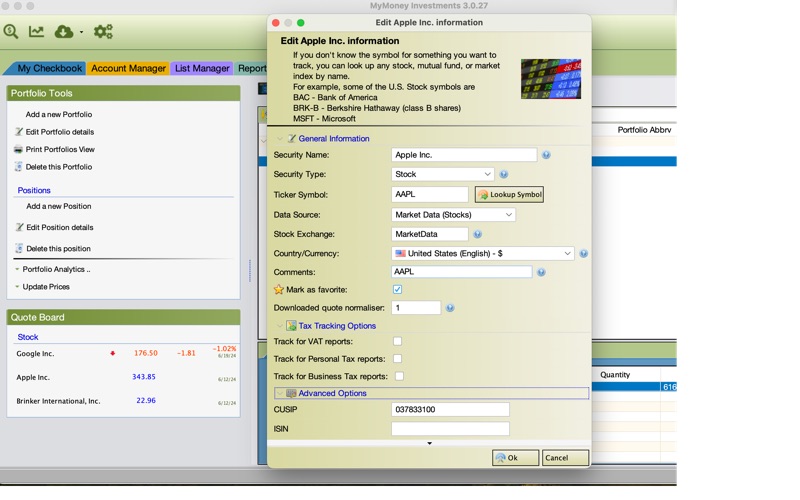Click the red down arrow beside Google Inc.
800x500 pixels.
coord(112,353)
